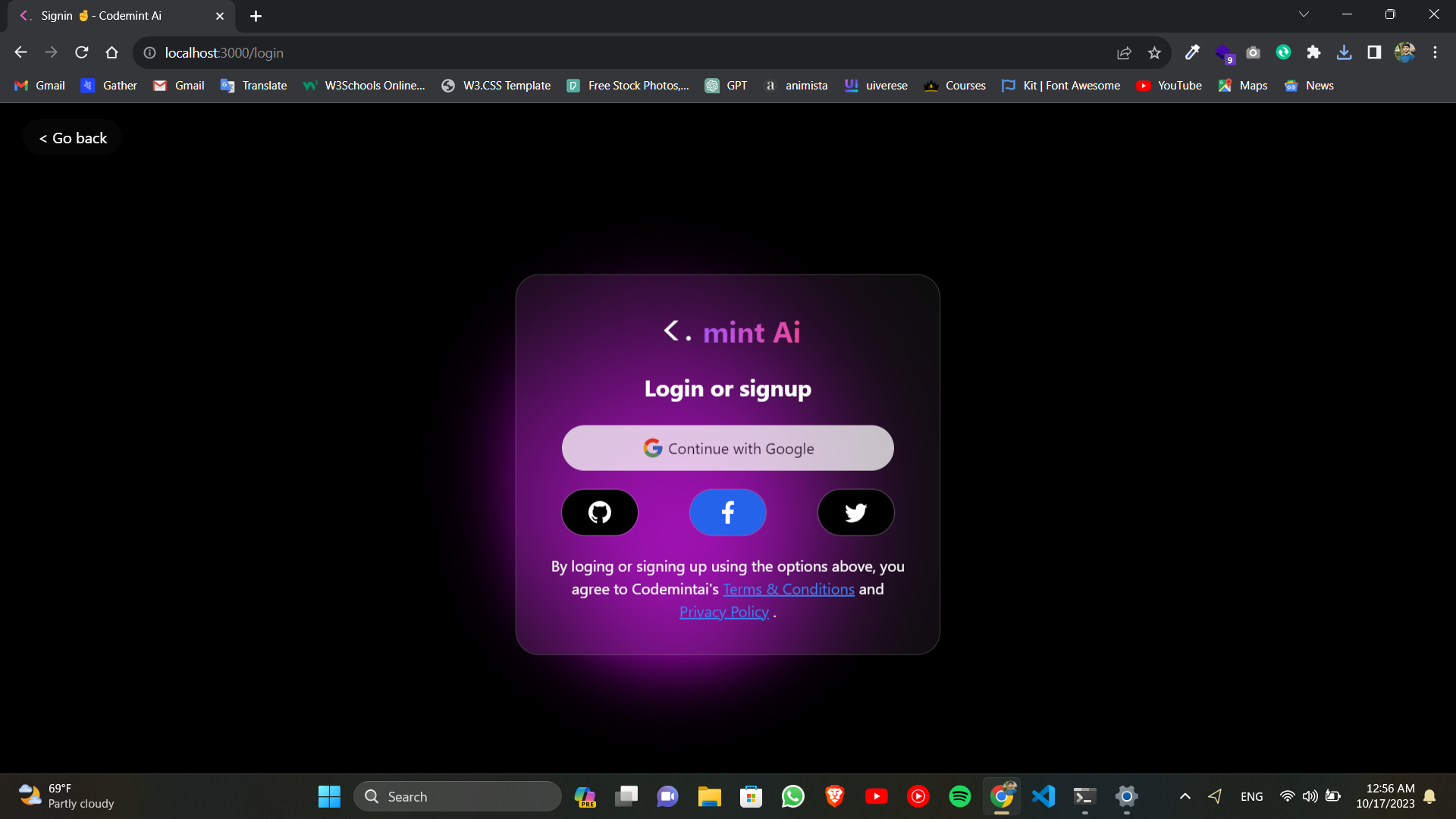Click the Twitter icon to login
The image size is (1456, 819).
pos(856,512)
